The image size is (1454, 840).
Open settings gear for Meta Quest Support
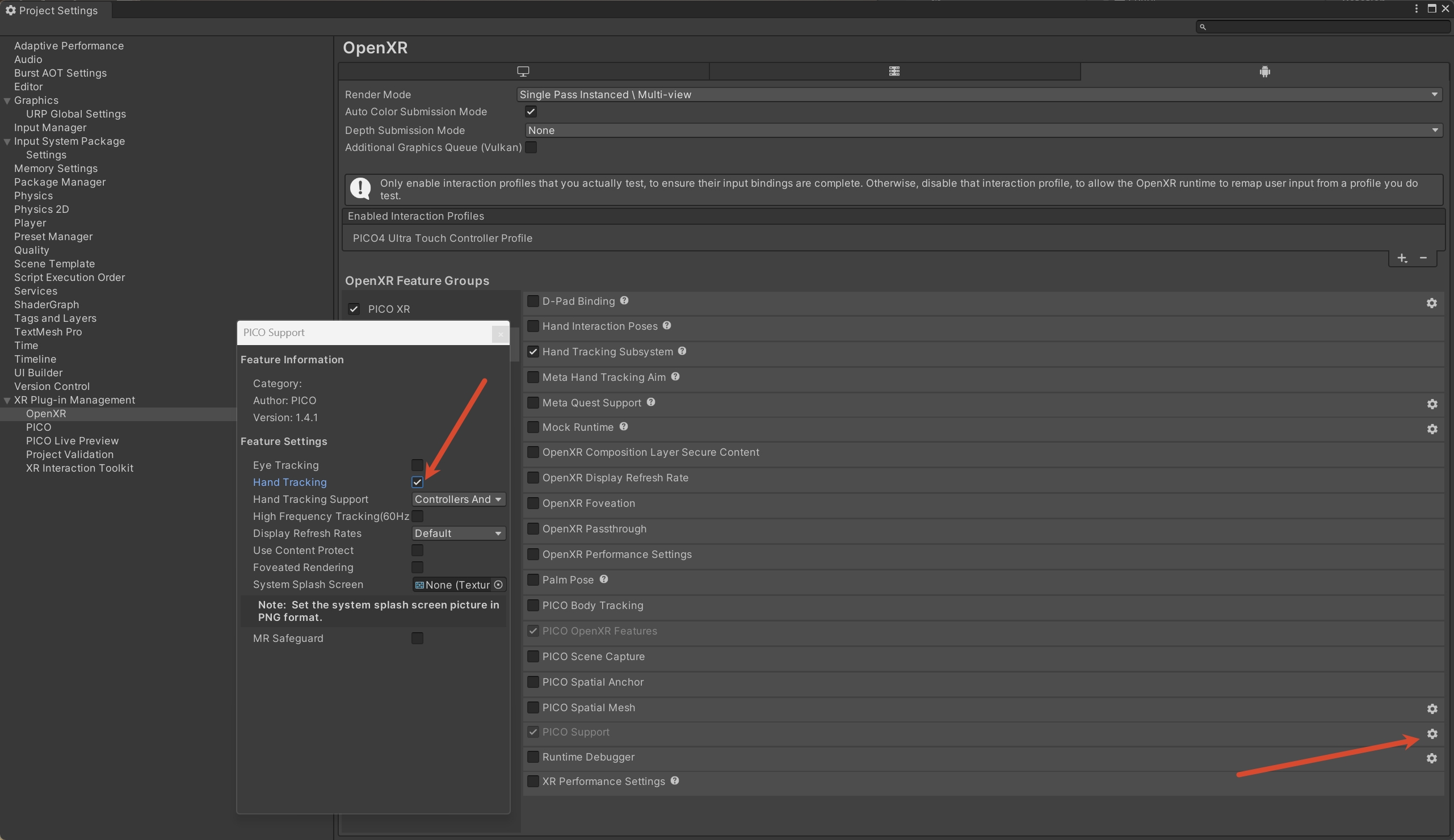tap(1431, 404)
